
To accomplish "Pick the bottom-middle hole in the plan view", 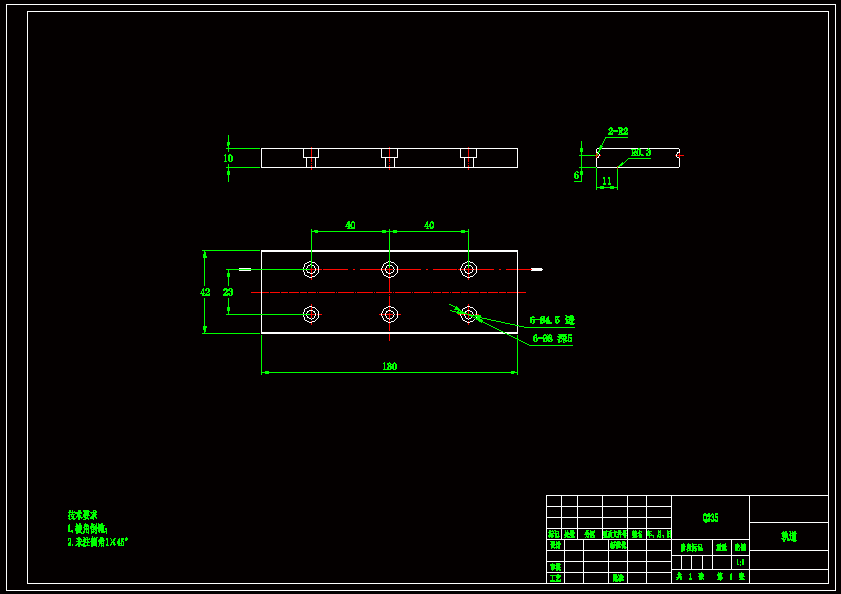I will tap(390, 314).
